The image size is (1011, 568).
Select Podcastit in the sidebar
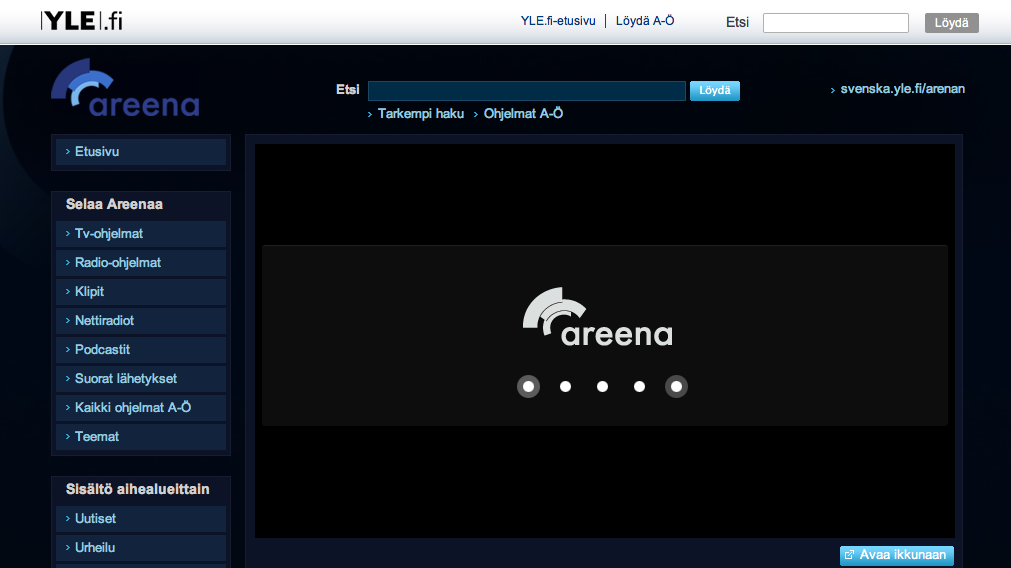pos(141,349)
